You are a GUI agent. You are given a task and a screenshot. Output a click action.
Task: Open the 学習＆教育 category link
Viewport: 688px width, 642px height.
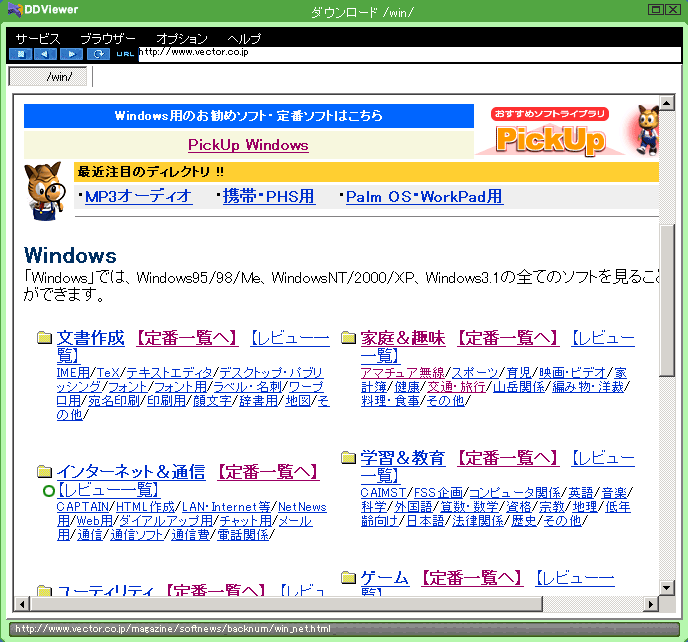pyautogui.click(x=403, y=458)
